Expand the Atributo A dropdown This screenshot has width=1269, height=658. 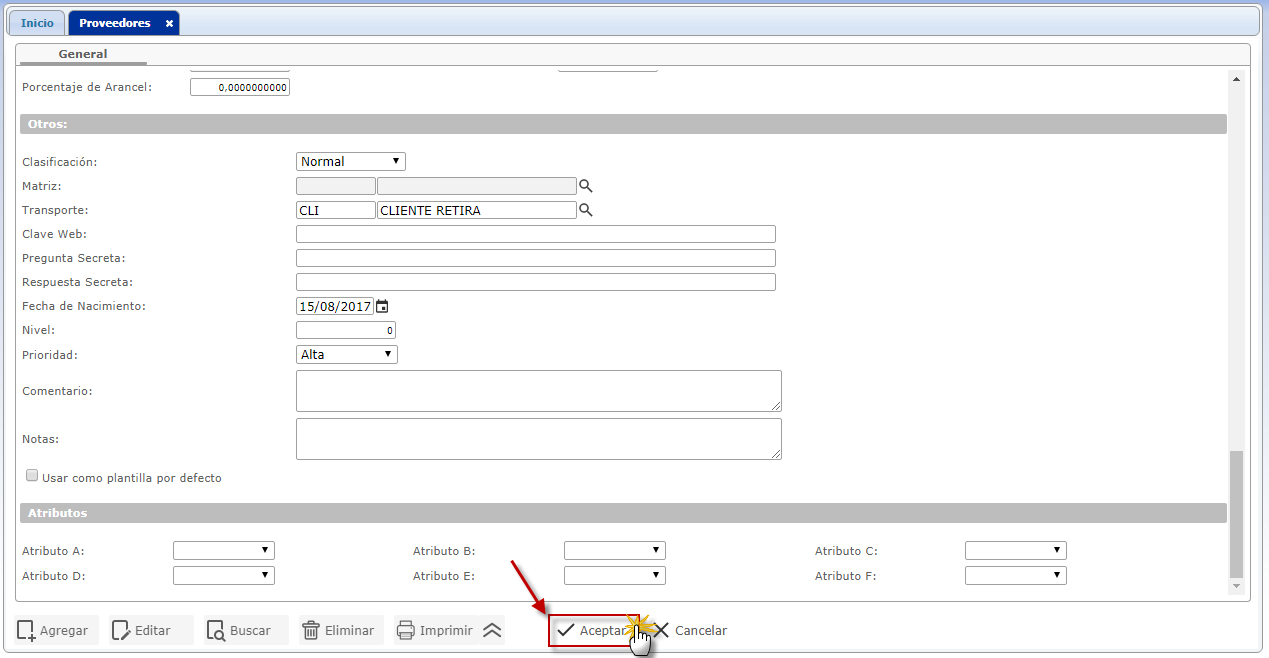(224, 550)
